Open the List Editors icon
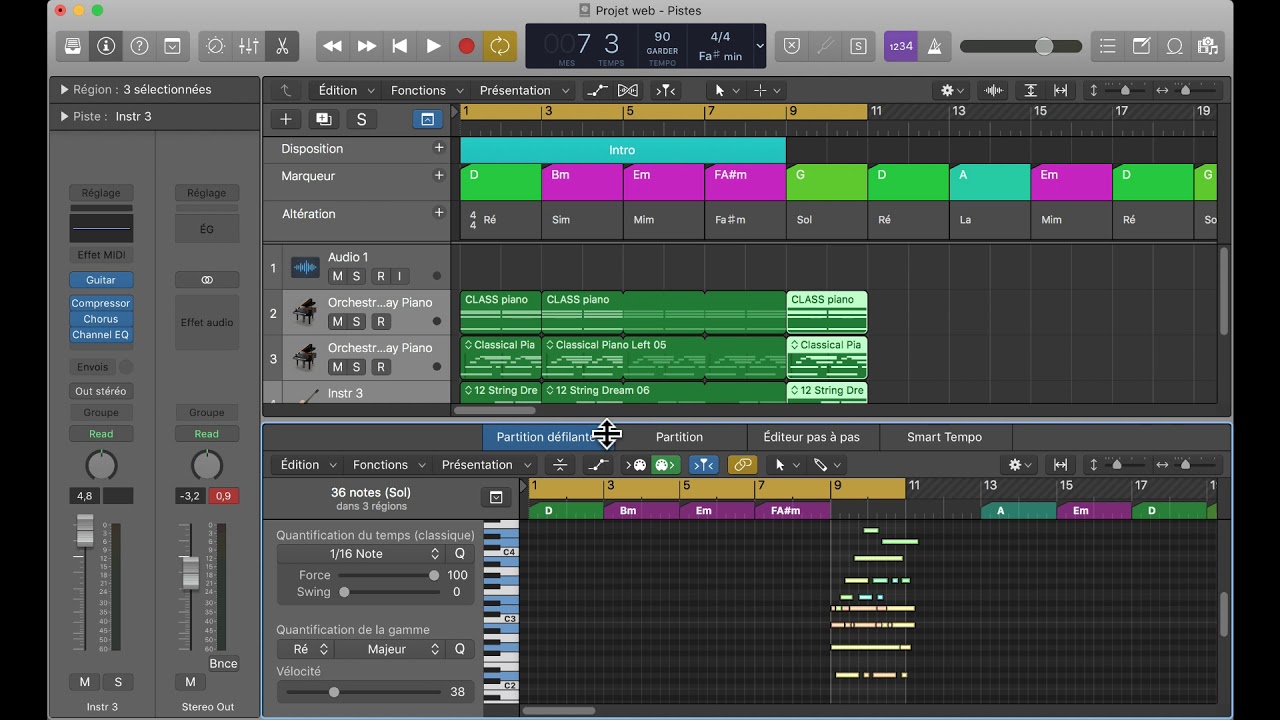 pyautogui.click(x=1108, y=46)
